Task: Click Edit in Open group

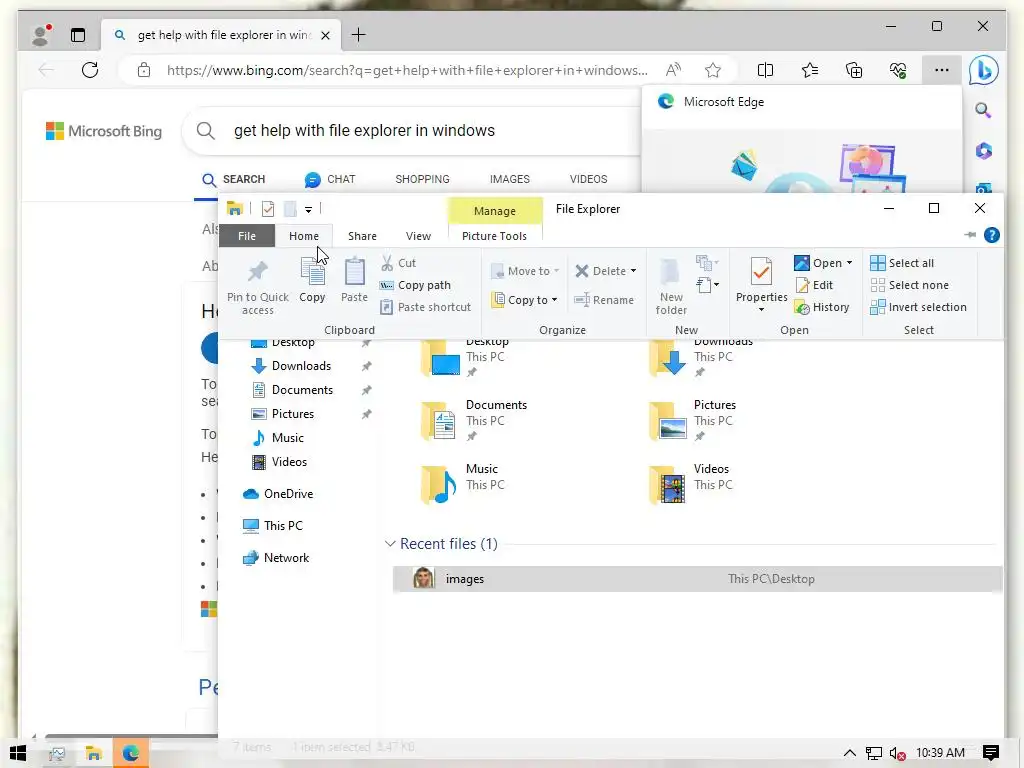Action: tap(814, 285)
